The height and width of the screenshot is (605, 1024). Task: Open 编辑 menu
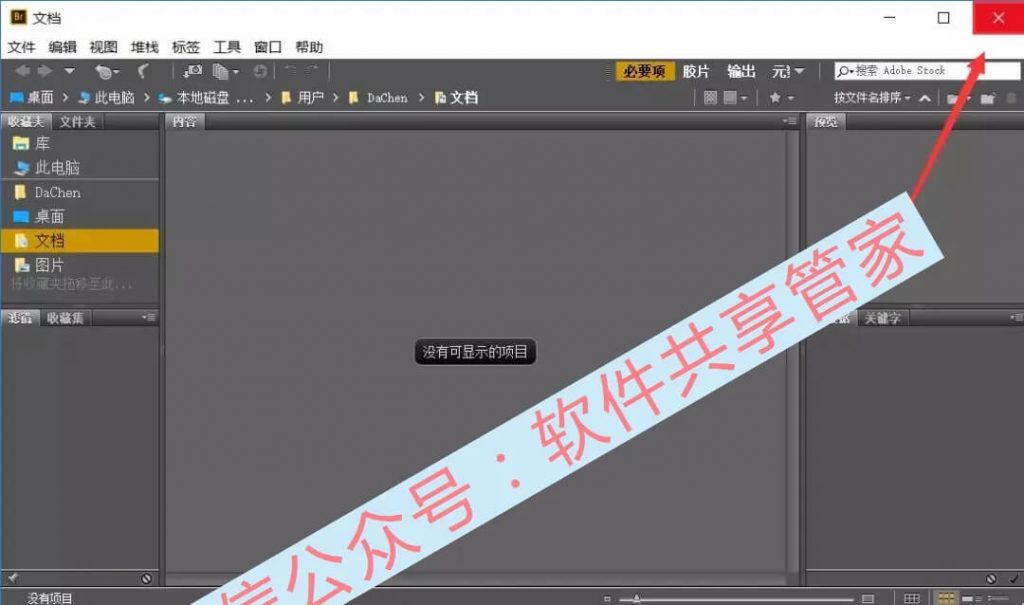click(62, 47)
